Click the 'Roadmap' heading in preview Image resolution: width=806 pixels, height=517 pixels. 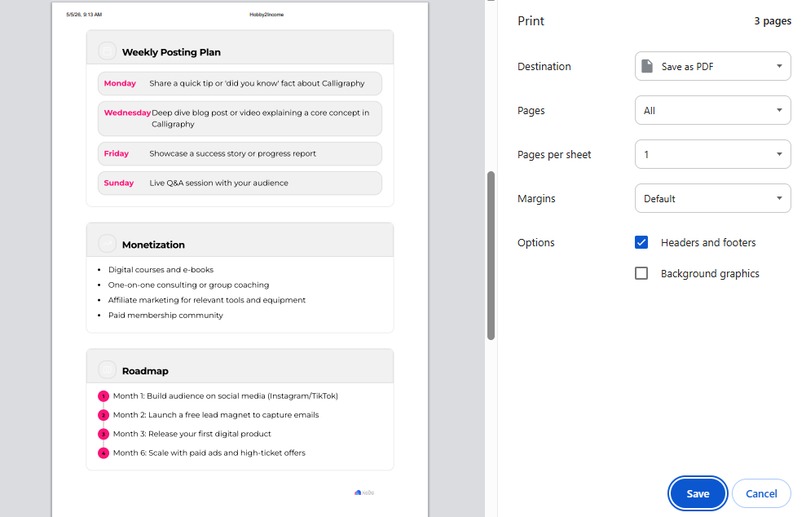[145, 371]
